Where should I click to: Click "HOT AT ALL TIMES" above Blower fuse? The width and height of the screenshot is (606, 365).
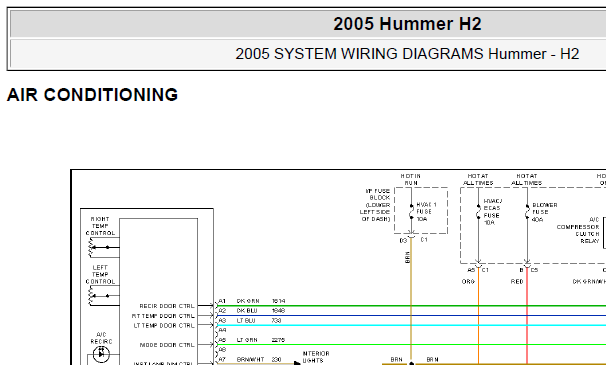(526, 179)
